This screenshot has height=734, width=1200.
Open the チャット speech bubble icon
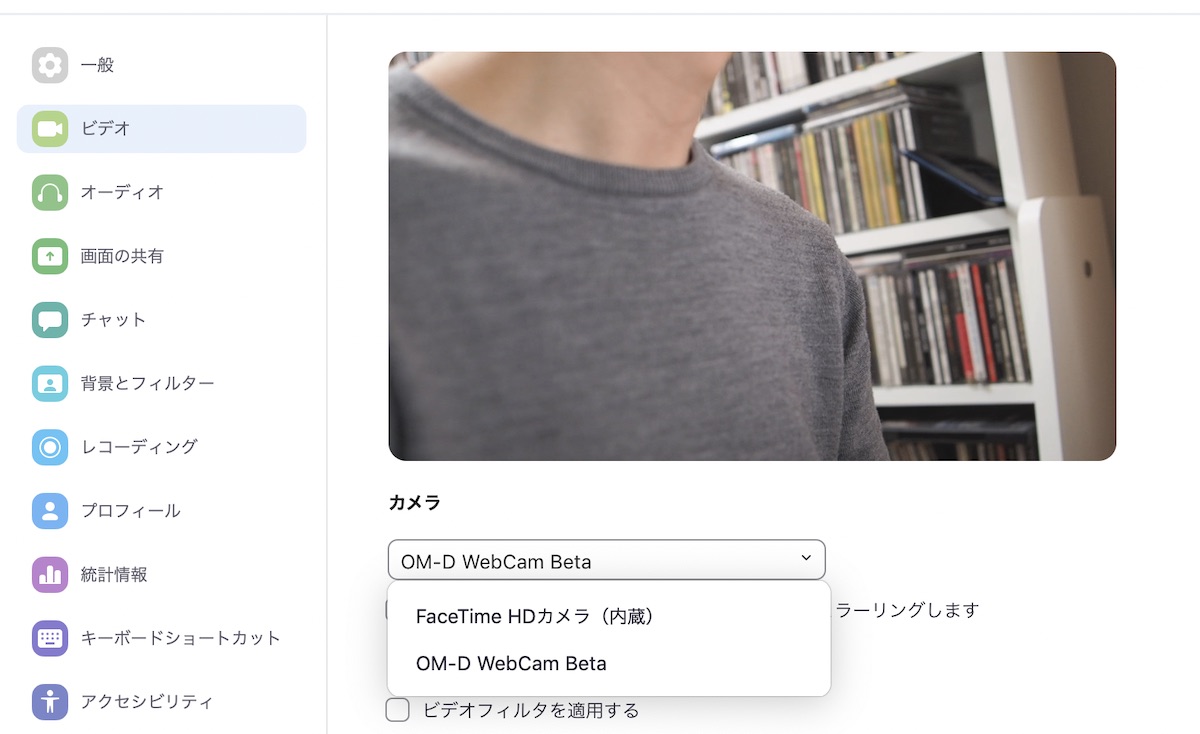click(x=50, y=320)
